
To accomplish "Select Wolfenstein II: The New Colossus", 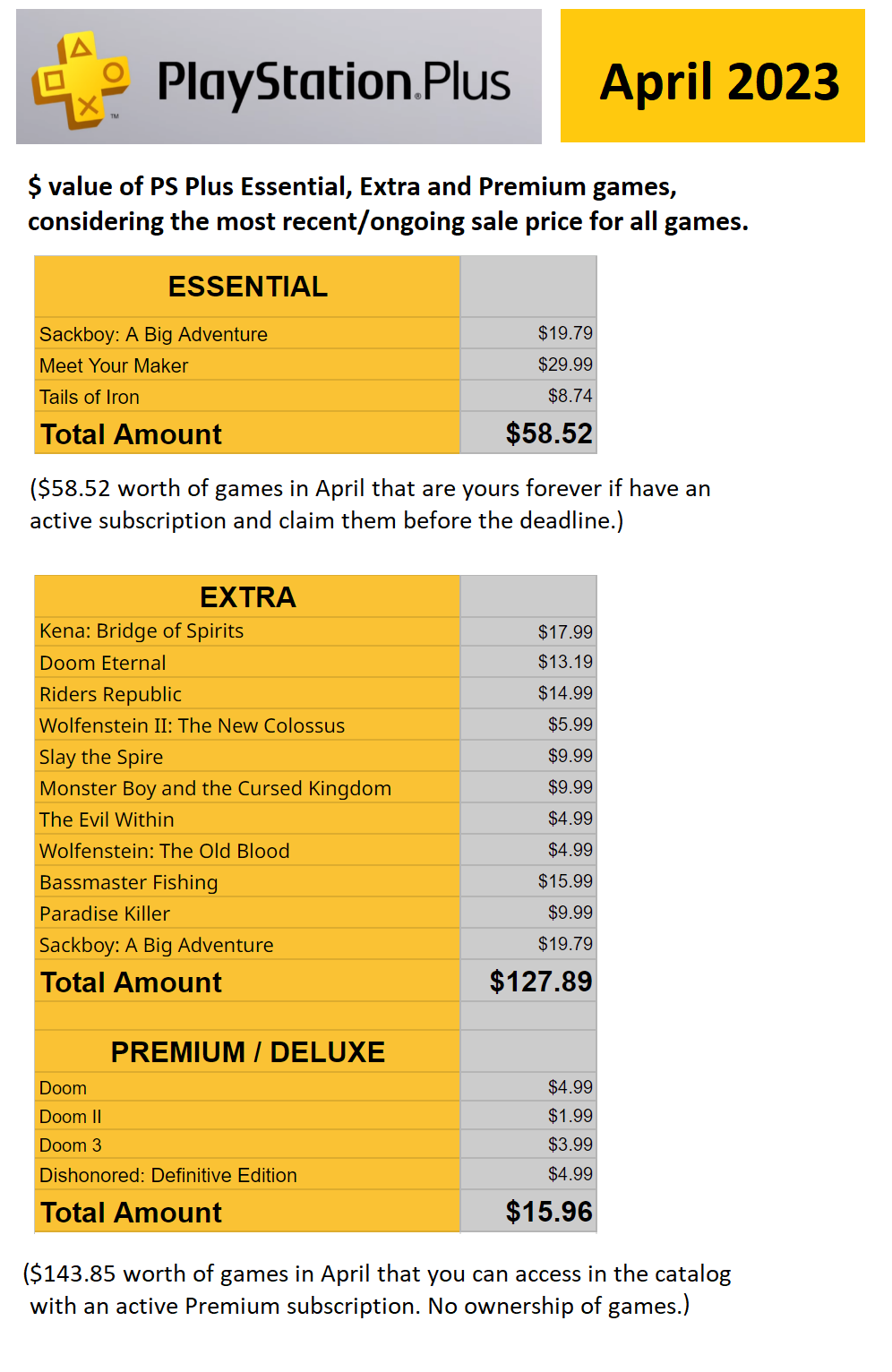I will coord(192,725).
